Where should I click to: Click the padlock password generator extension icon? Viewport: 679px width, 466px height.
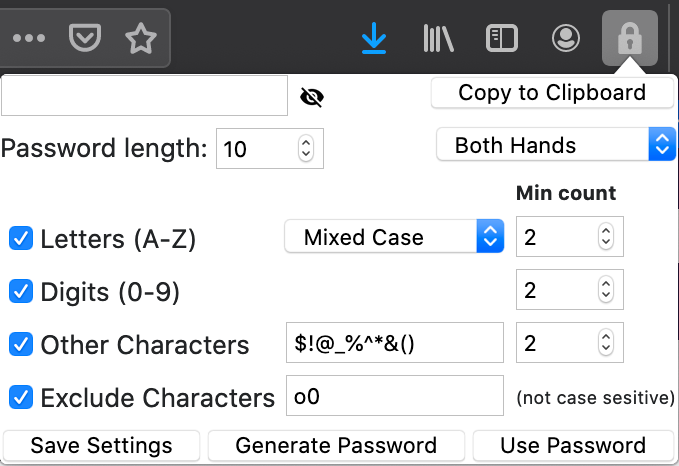(629, 39)
